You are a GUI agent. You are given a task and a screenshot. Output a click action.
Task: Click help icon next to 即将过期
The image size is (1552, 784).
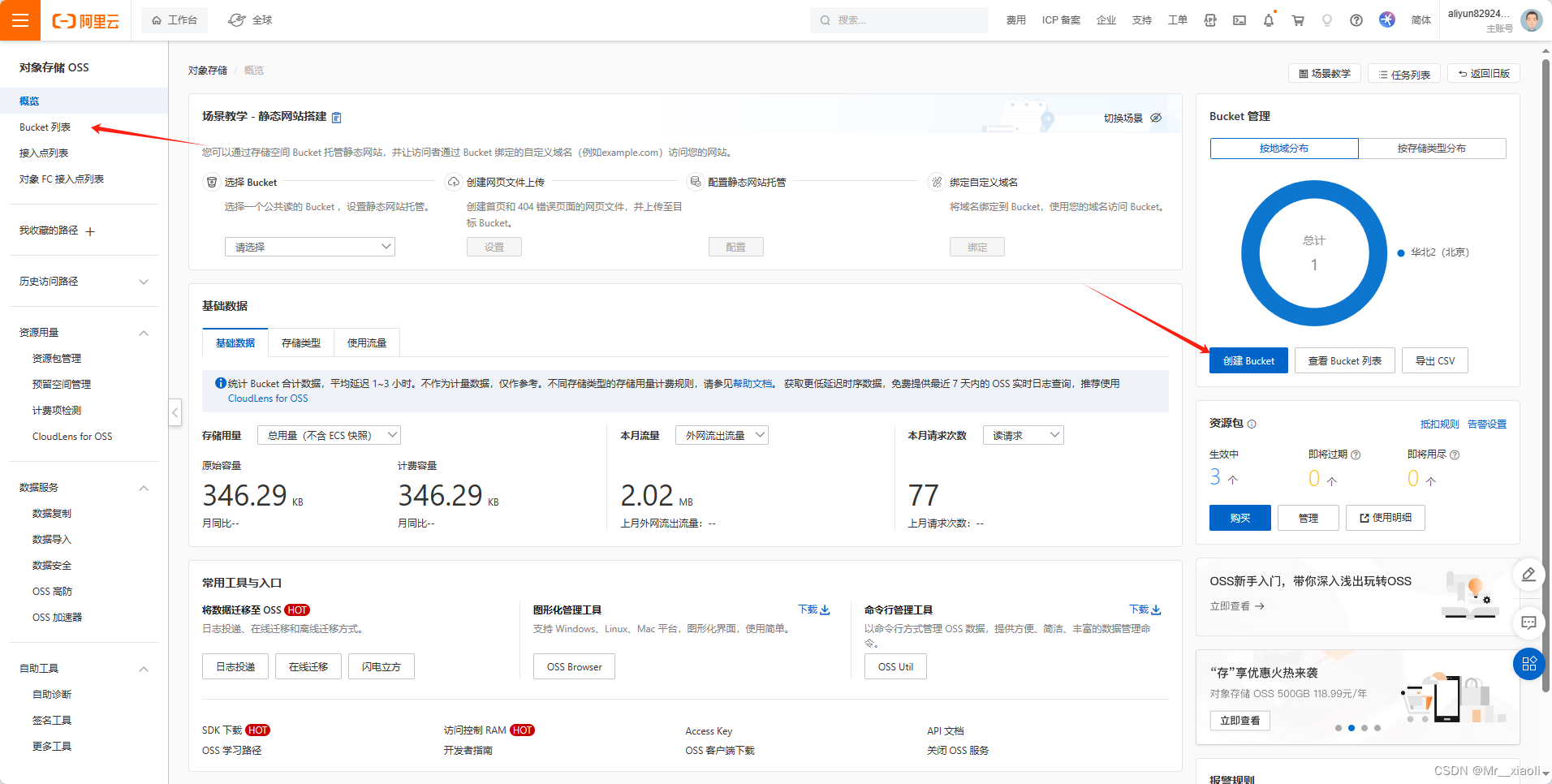[1356, 454]
